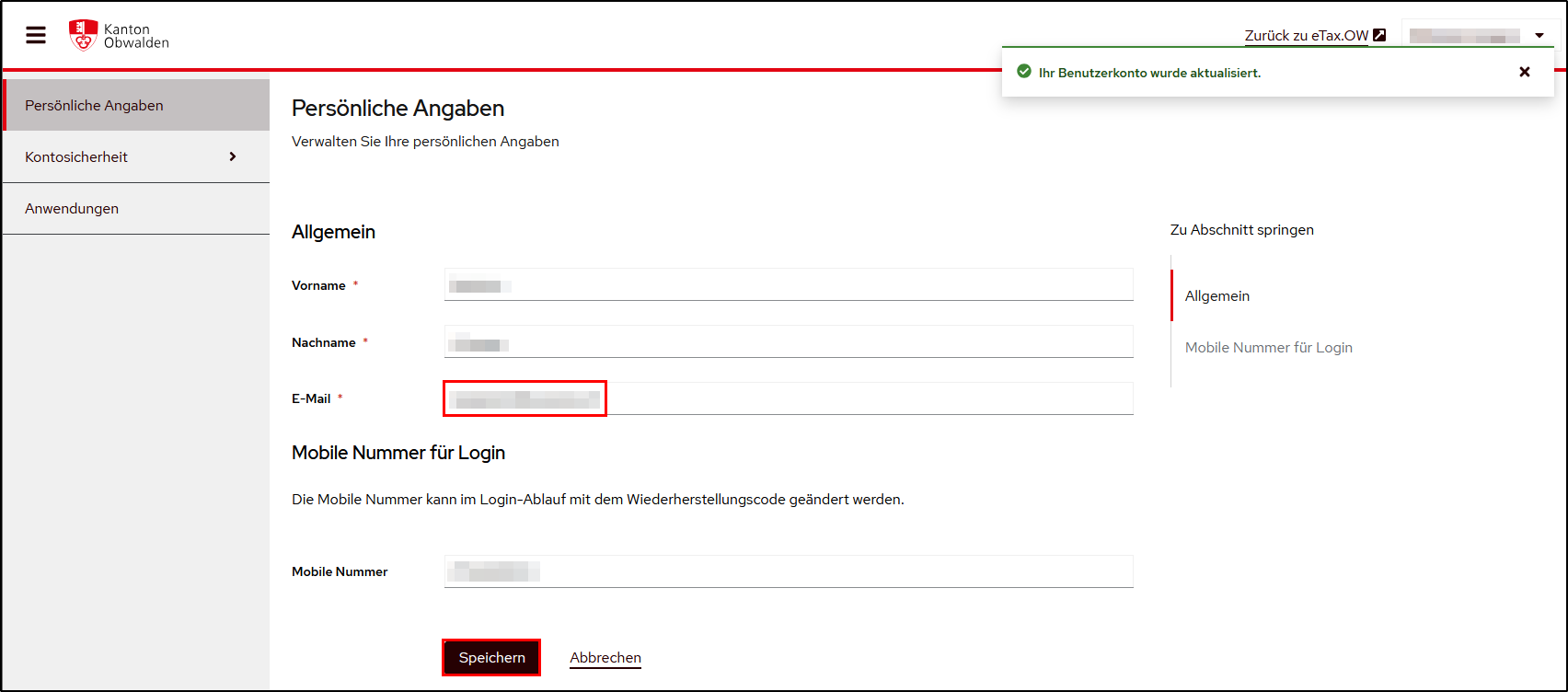Cancel changes via the Abbrechen link
Viewport: 1568px width, 692px height.
[605, 658]
